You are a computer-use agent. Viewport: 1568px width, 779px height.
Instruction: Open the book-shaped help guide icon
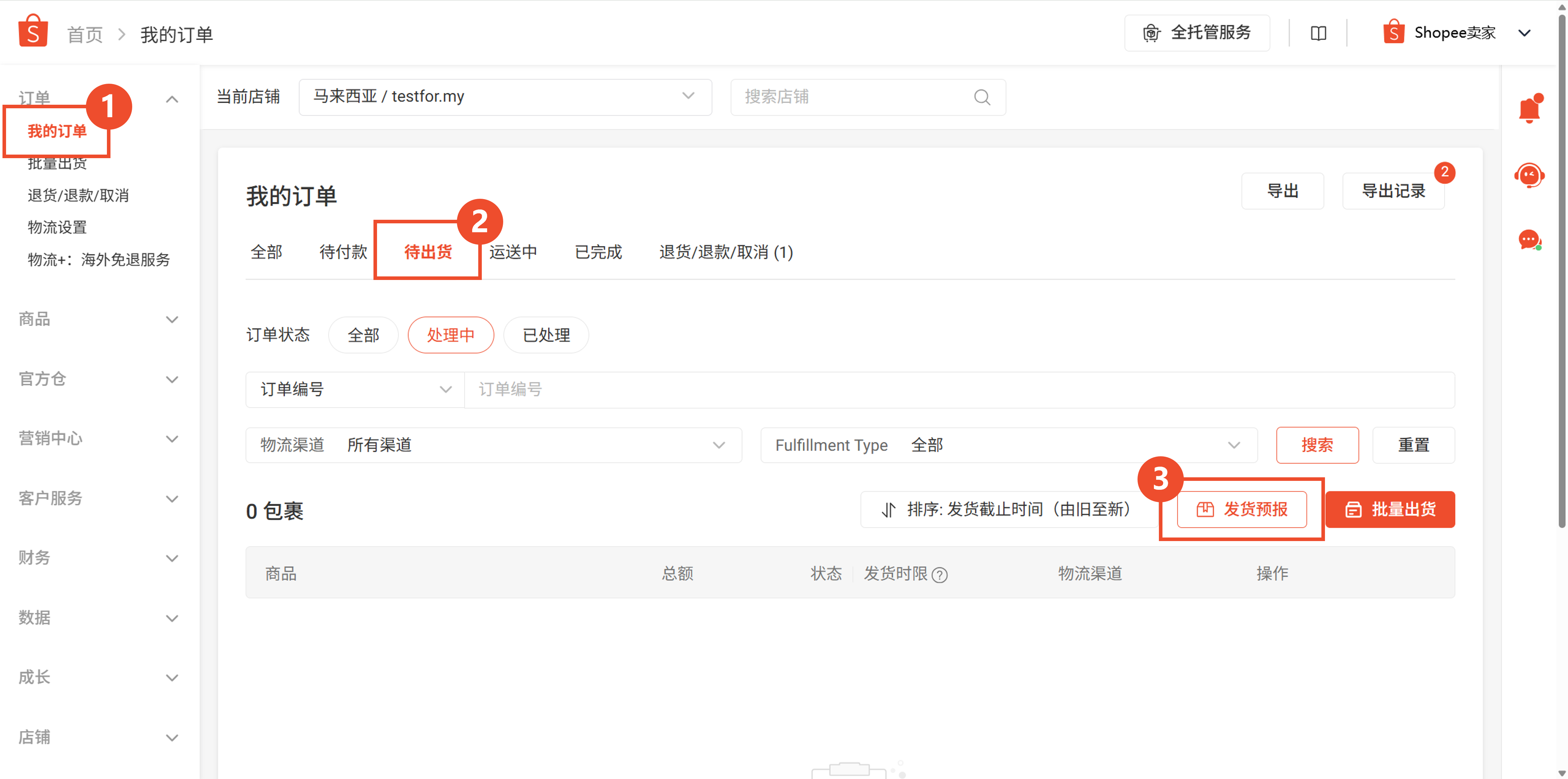click(1318, 33)
